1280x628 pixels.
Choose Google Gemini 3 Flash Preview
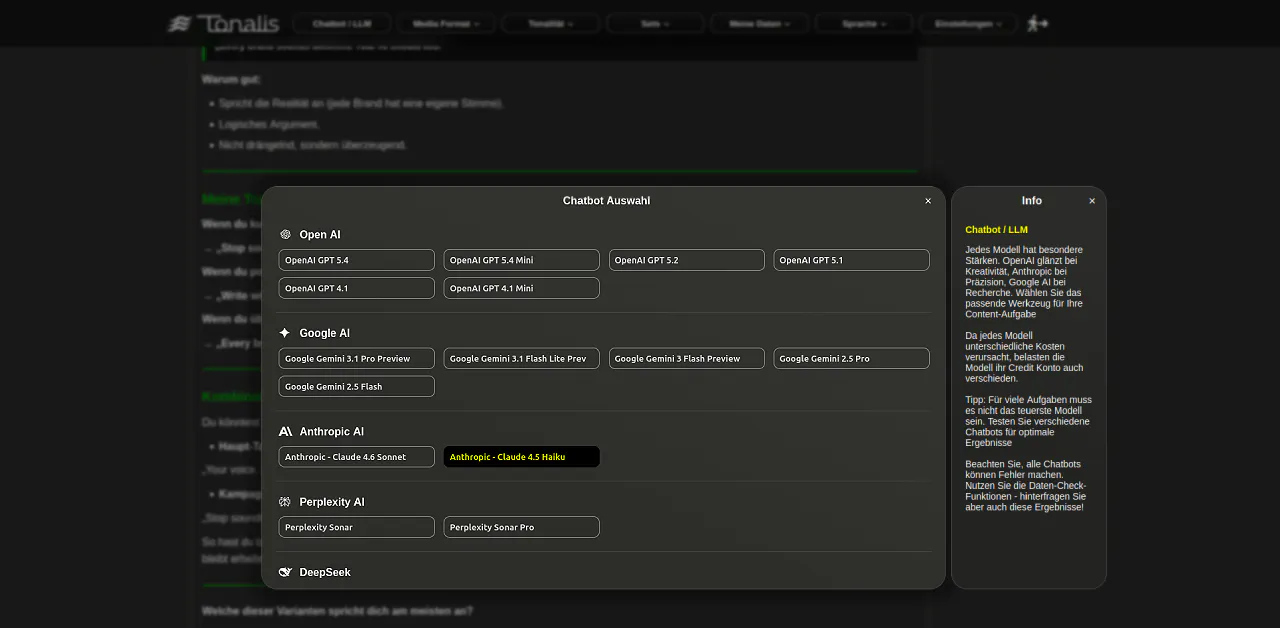(687, 358)
